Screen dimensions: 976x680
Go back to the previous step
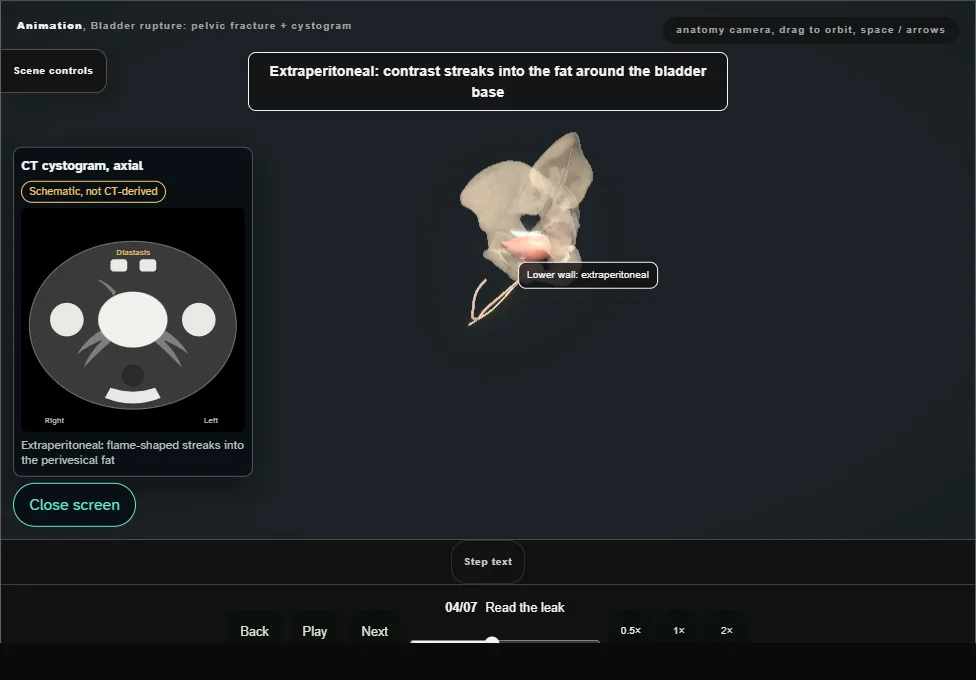point(255,631)
